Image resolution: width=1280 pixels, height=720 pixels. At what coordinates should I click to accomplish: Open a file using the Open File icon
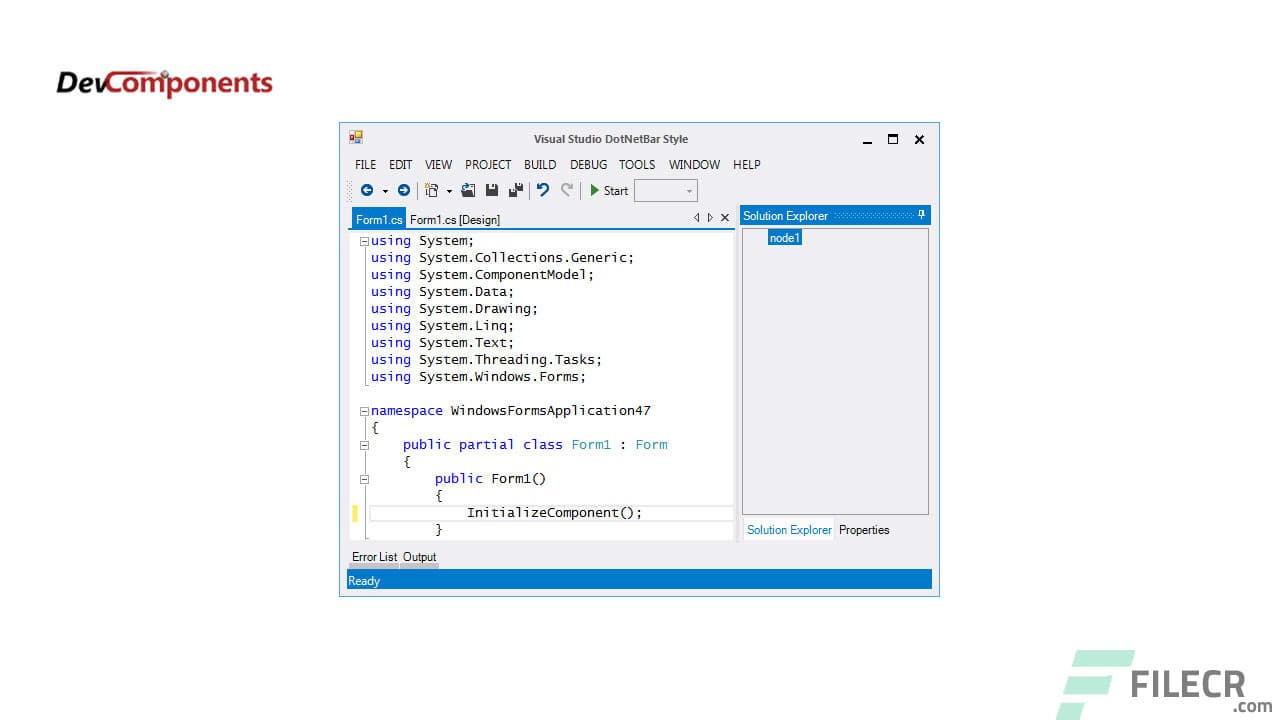468,190
